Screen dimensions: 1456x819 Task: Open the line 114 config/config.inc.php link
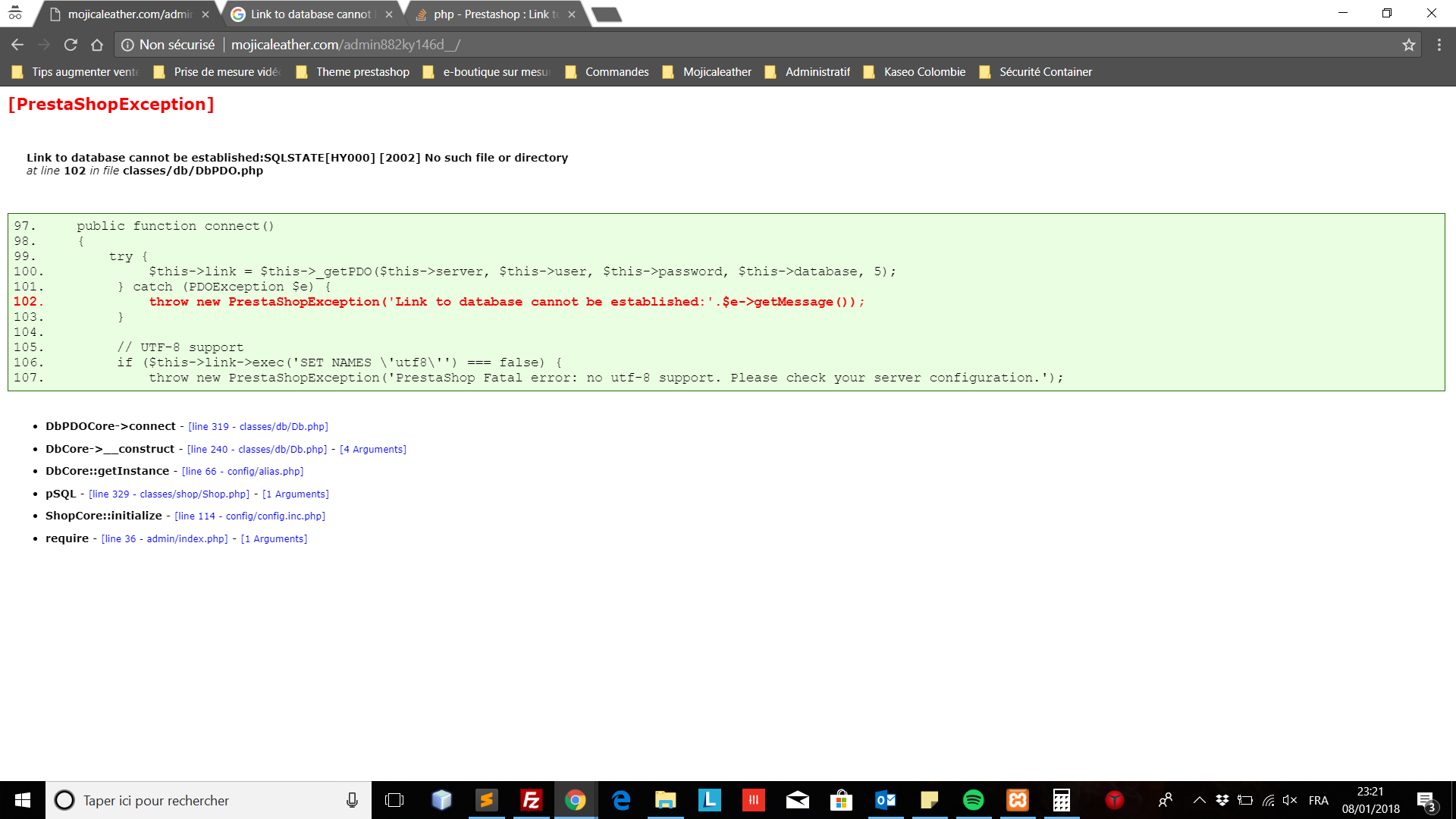pyautogui.click(x=249, y=516)
